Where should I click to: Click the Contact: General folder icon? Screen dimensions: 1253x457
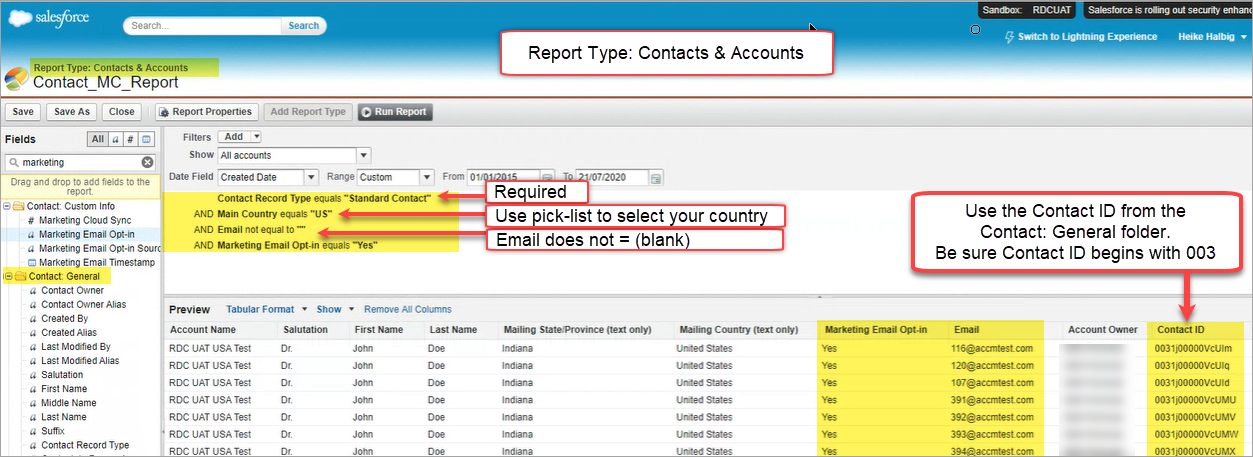(20, 276)
